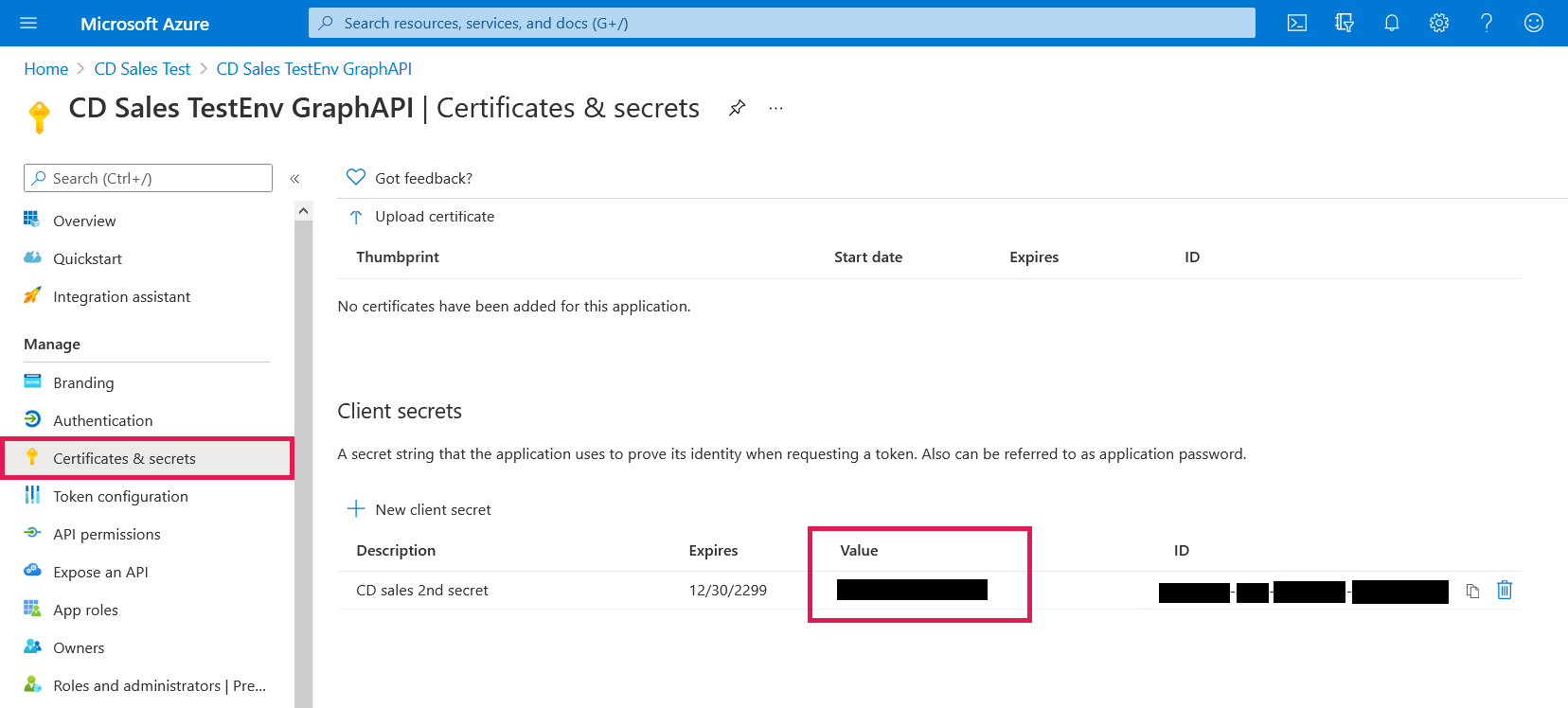Image resolution: width=1568 pixels, height=708 pixels.
Task: Pin the Certificates & secrets blade
Action: click(737, 108)
